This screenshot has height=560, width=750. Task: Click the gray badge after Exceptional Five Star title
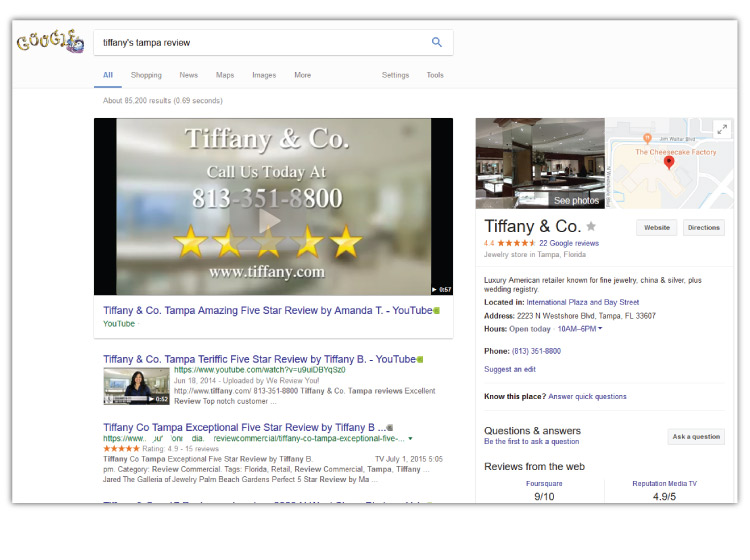[x=390, y=428]
